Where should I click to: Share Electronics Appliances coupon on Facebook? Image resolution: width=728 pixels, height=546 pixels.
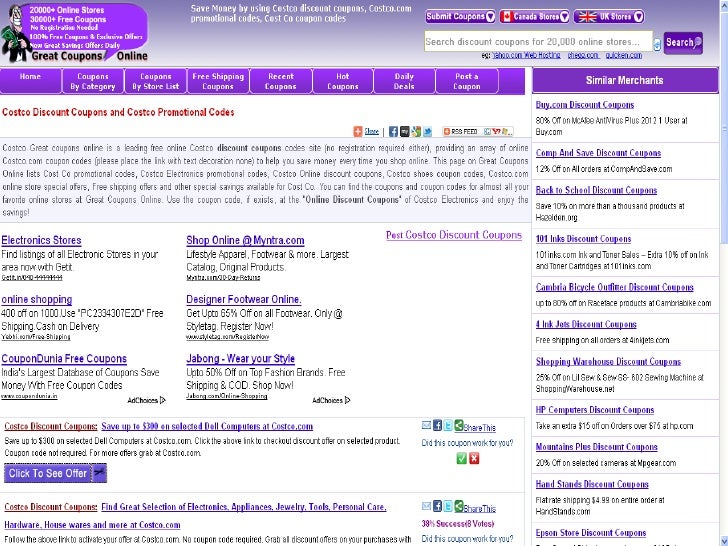pyautogui.click(x=437, y=506)
